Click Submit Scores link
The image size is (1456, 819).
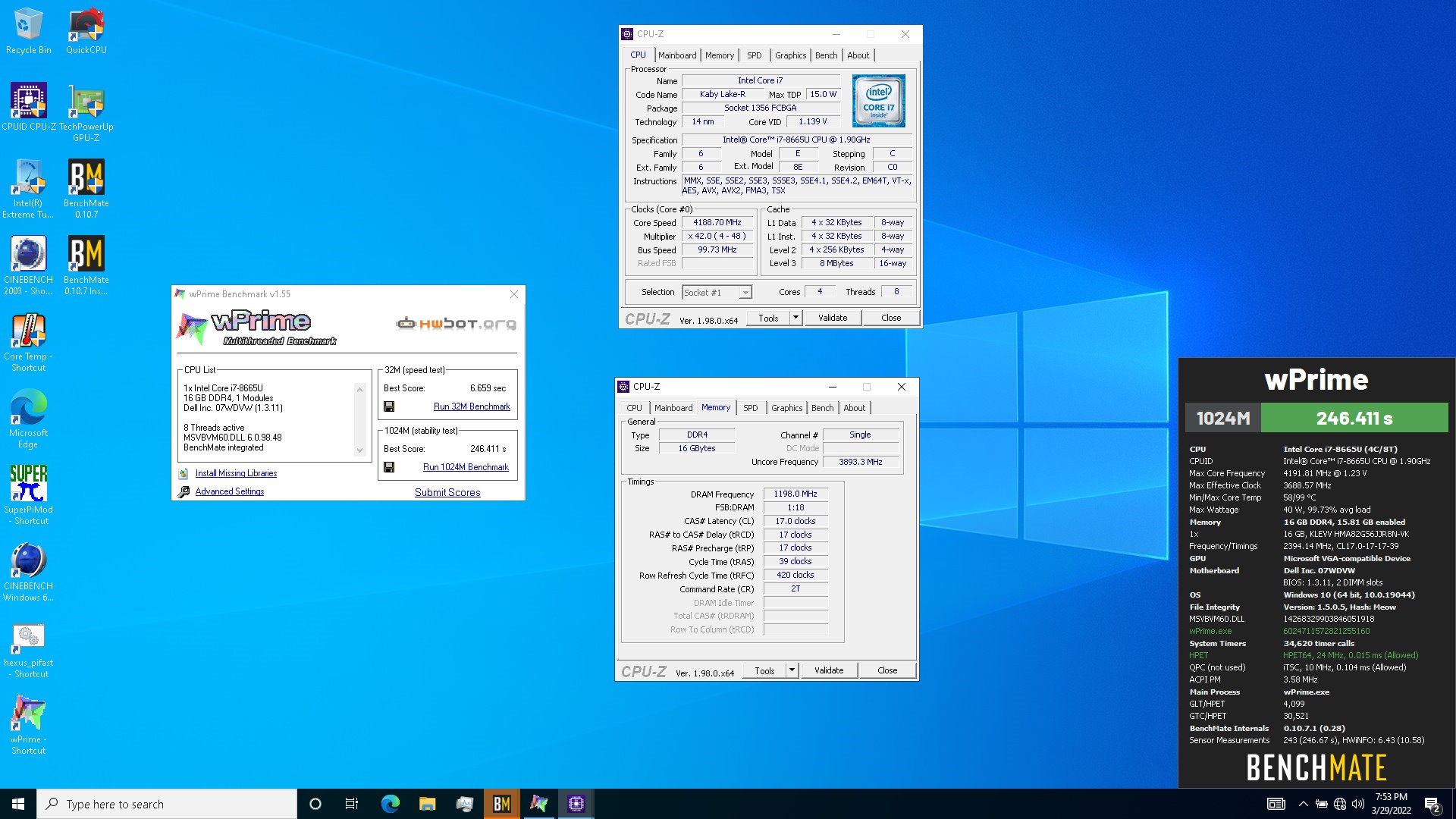447,492
